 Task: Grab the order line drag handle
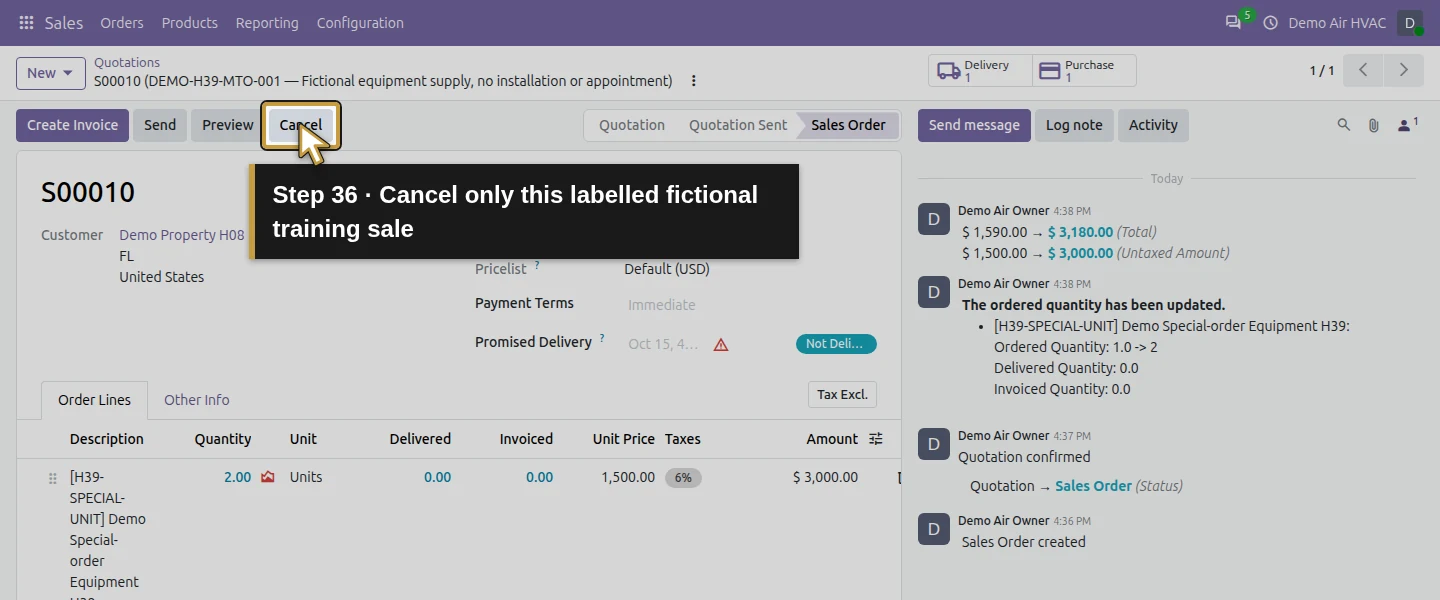(53, 478)
